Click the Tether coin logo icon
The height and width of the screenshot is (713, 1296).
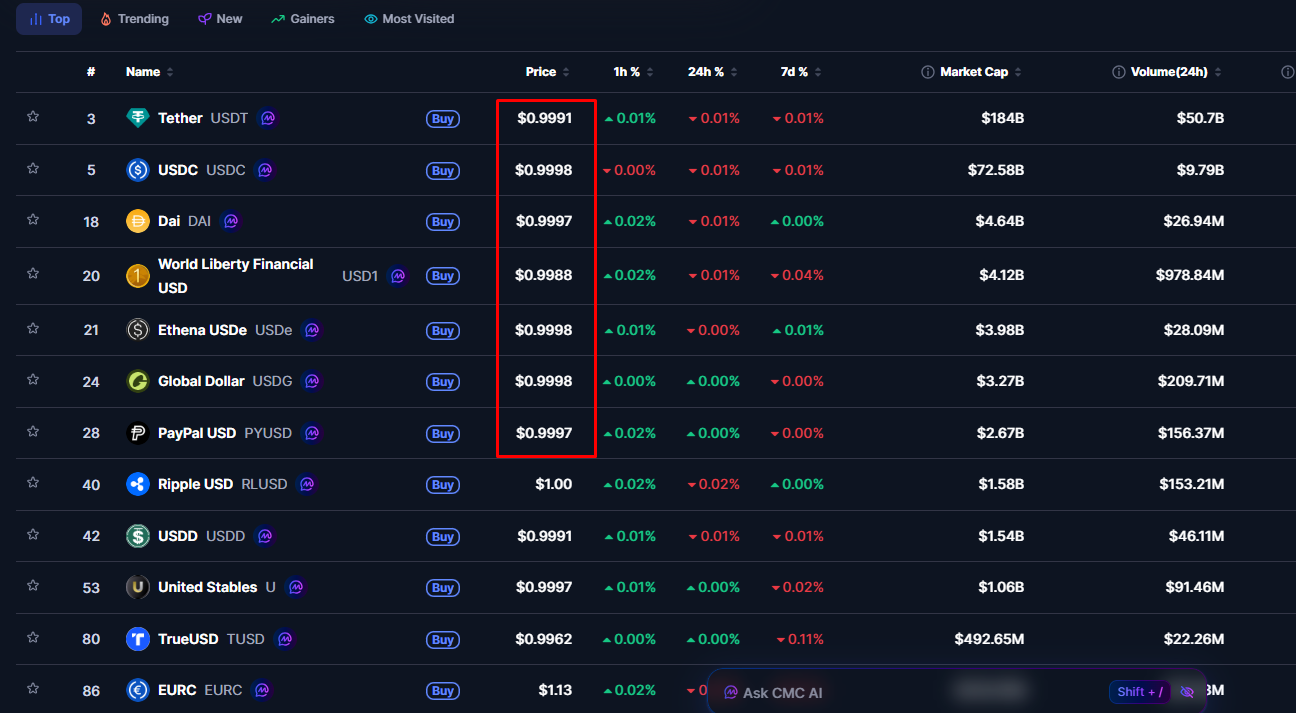tap(138, 118)
